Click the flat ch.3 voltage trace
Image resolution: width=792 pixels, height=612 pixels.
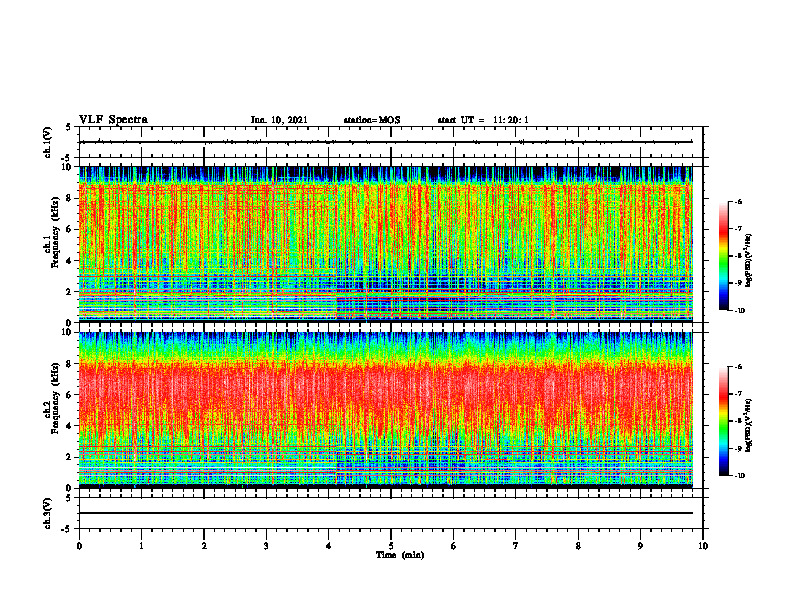click(386, 513)
